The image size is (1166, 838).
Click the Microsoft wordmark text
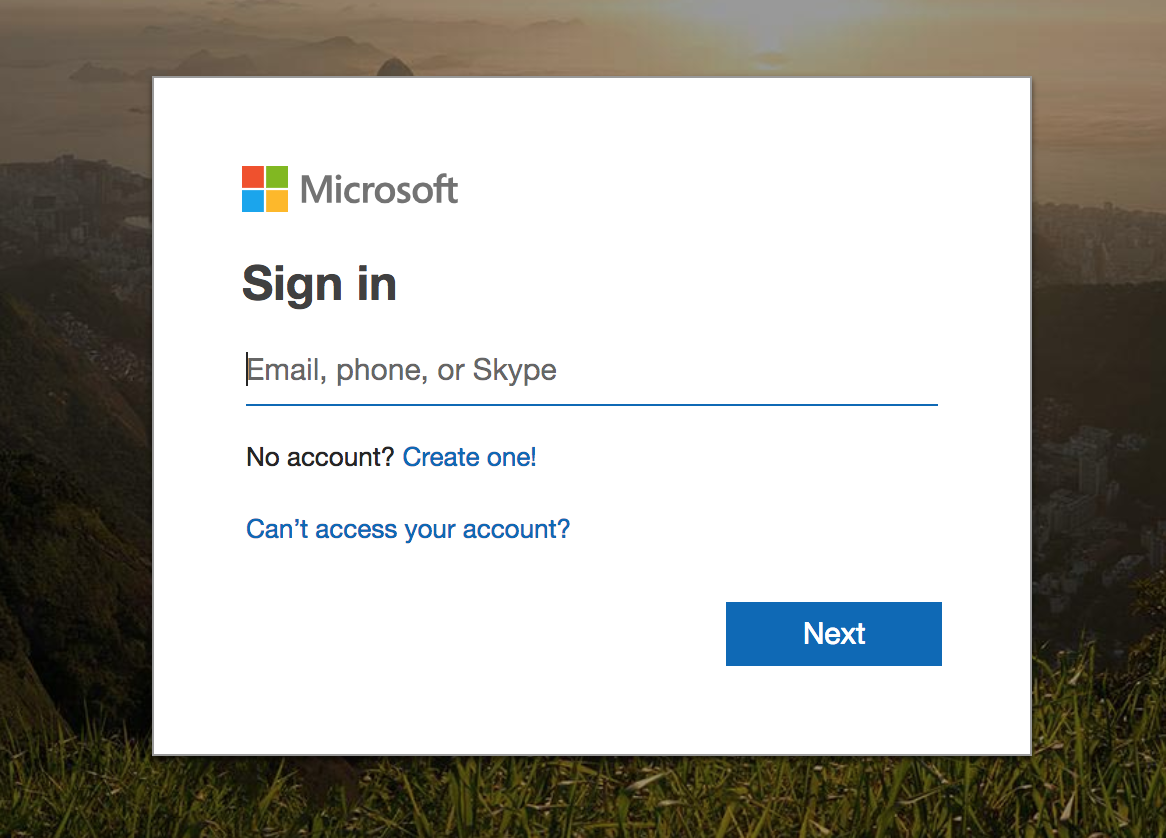click(378, 189)
